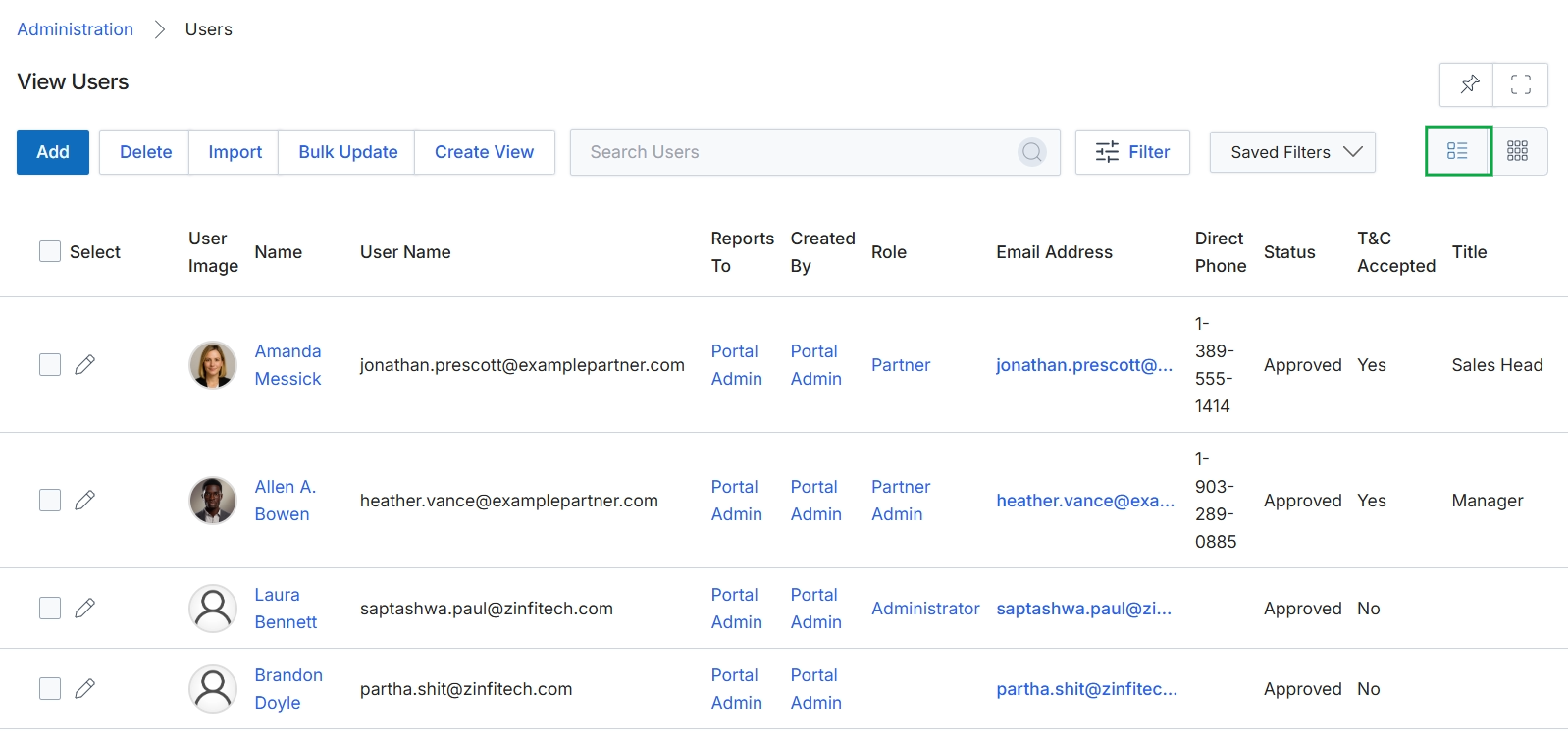1568x744 pixels.
Task: Open Partner Admin role link
Action: (901, 501)
